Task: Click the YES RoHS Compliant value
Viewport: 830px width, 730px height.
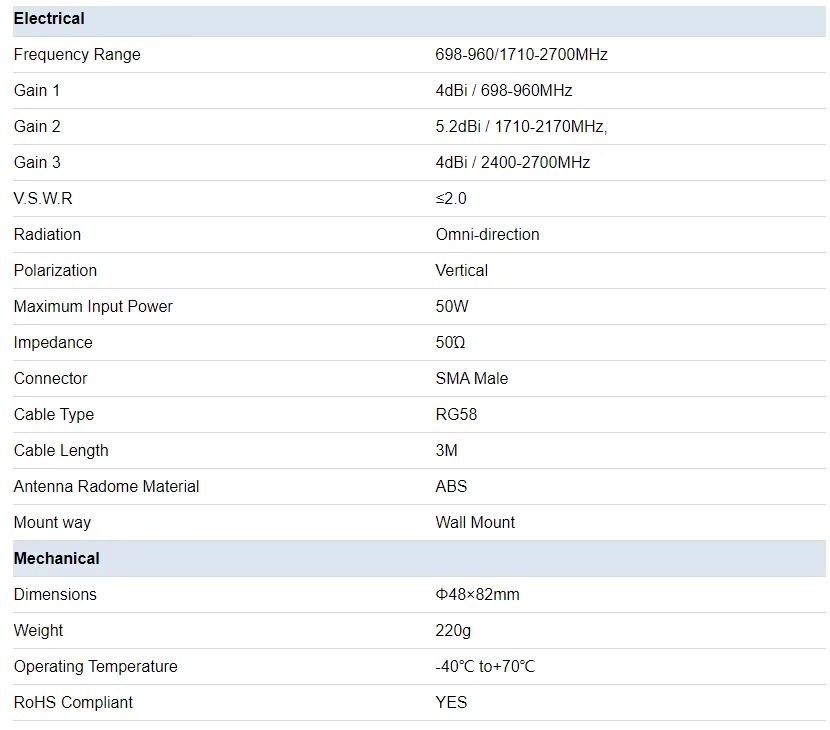Action: (451, 702)
